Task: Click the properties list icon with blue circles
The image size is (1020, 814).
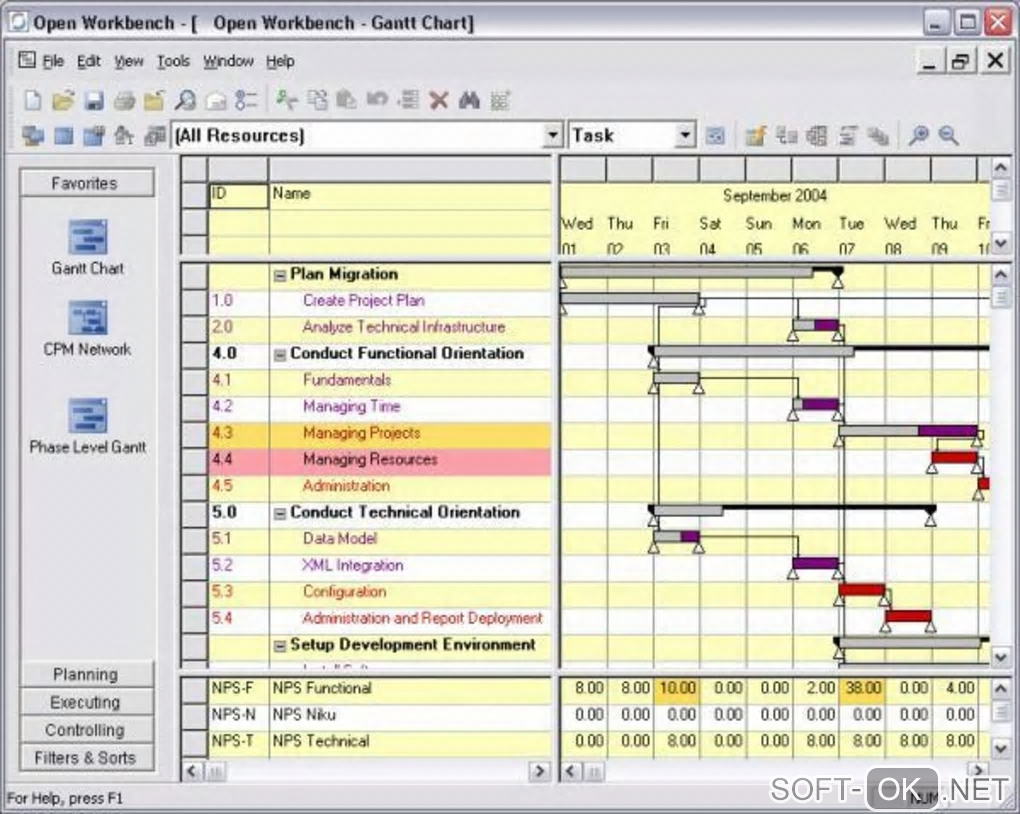Action: (246, 100)
